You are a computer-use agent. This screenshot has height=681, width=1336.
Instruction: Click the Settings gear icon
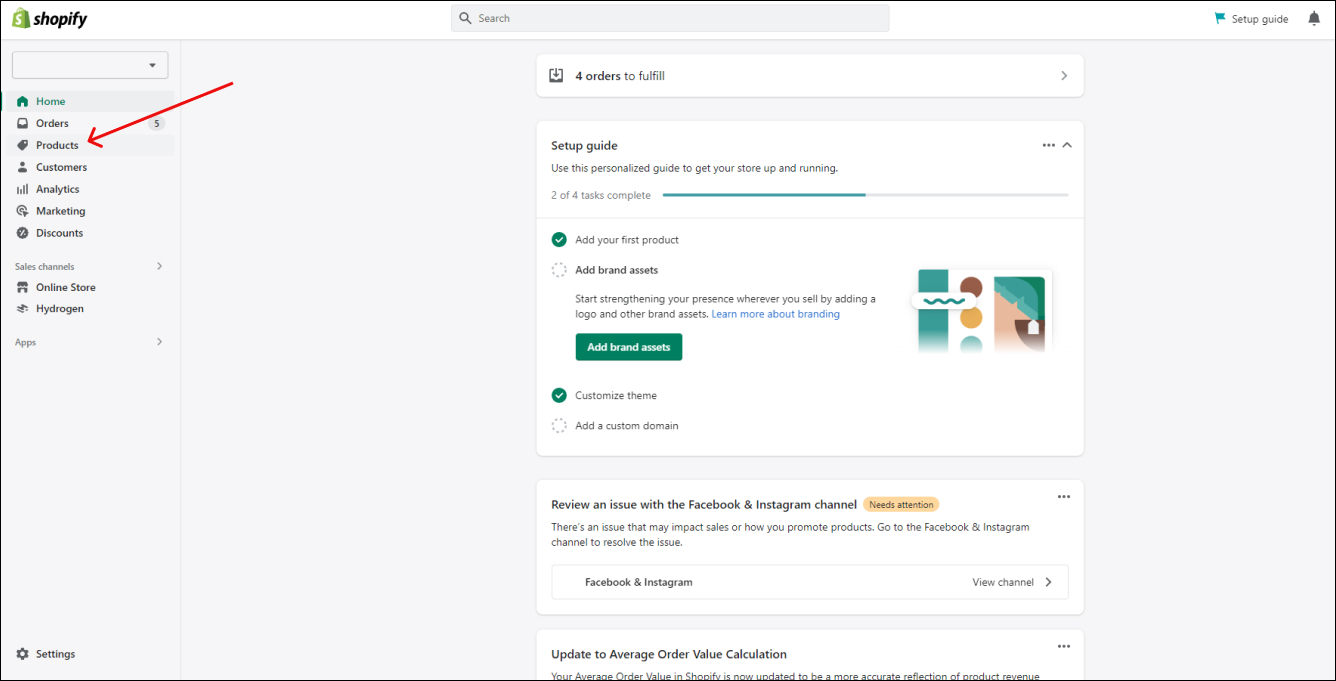23,654
